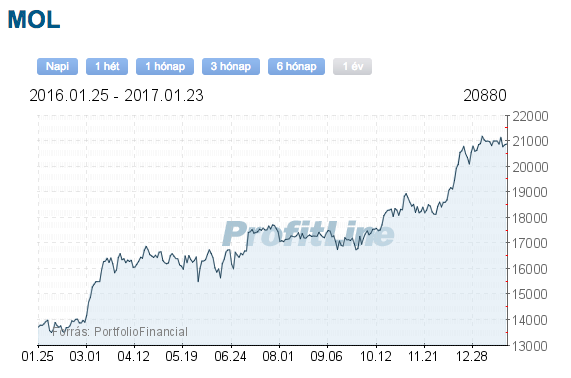Click the 01.25 date axis label
Viewport: 571px width, 378px height.
click(x=38, y=356)
